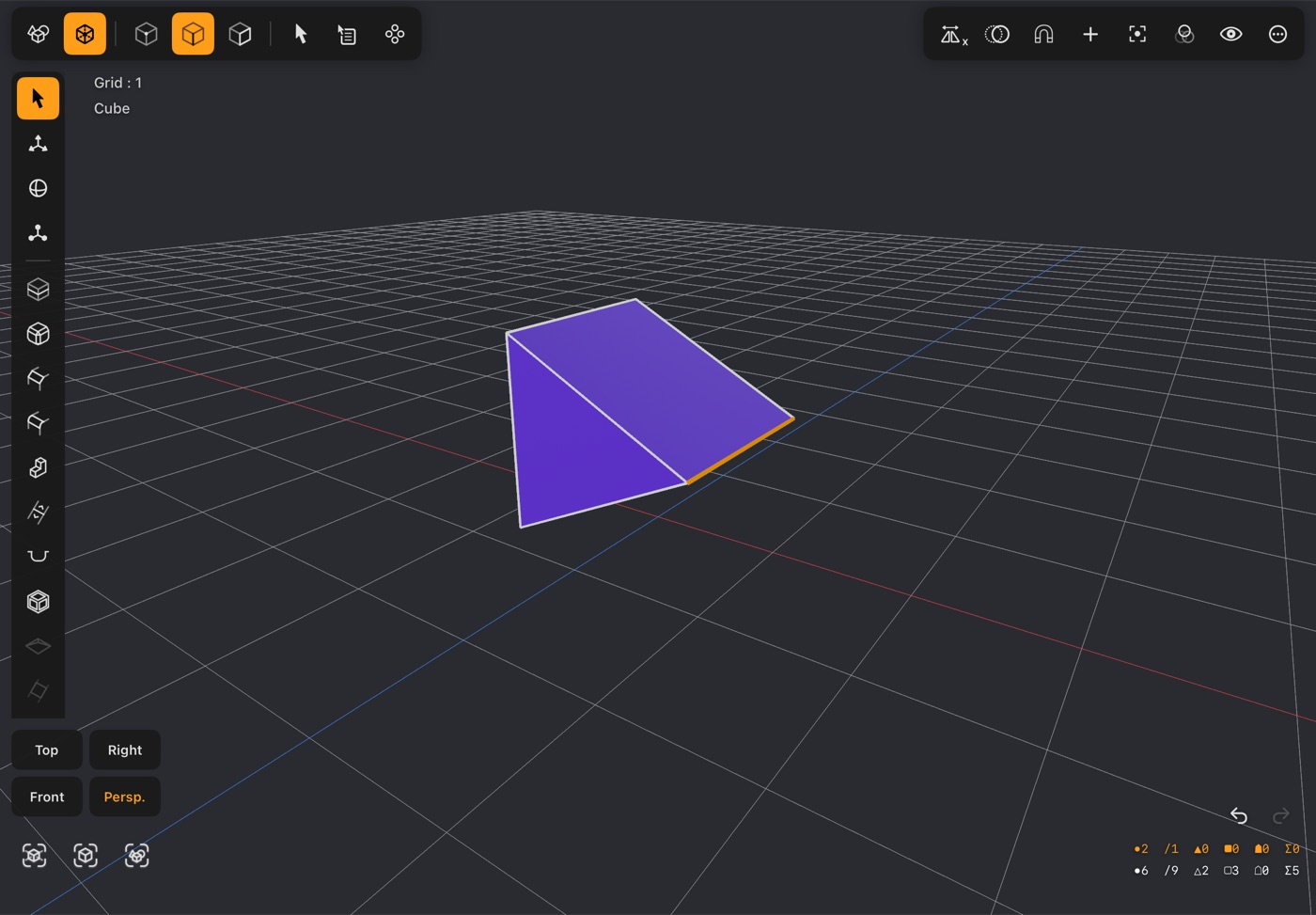
Task: Click the plus add icon
Action: pos(1090,35)
